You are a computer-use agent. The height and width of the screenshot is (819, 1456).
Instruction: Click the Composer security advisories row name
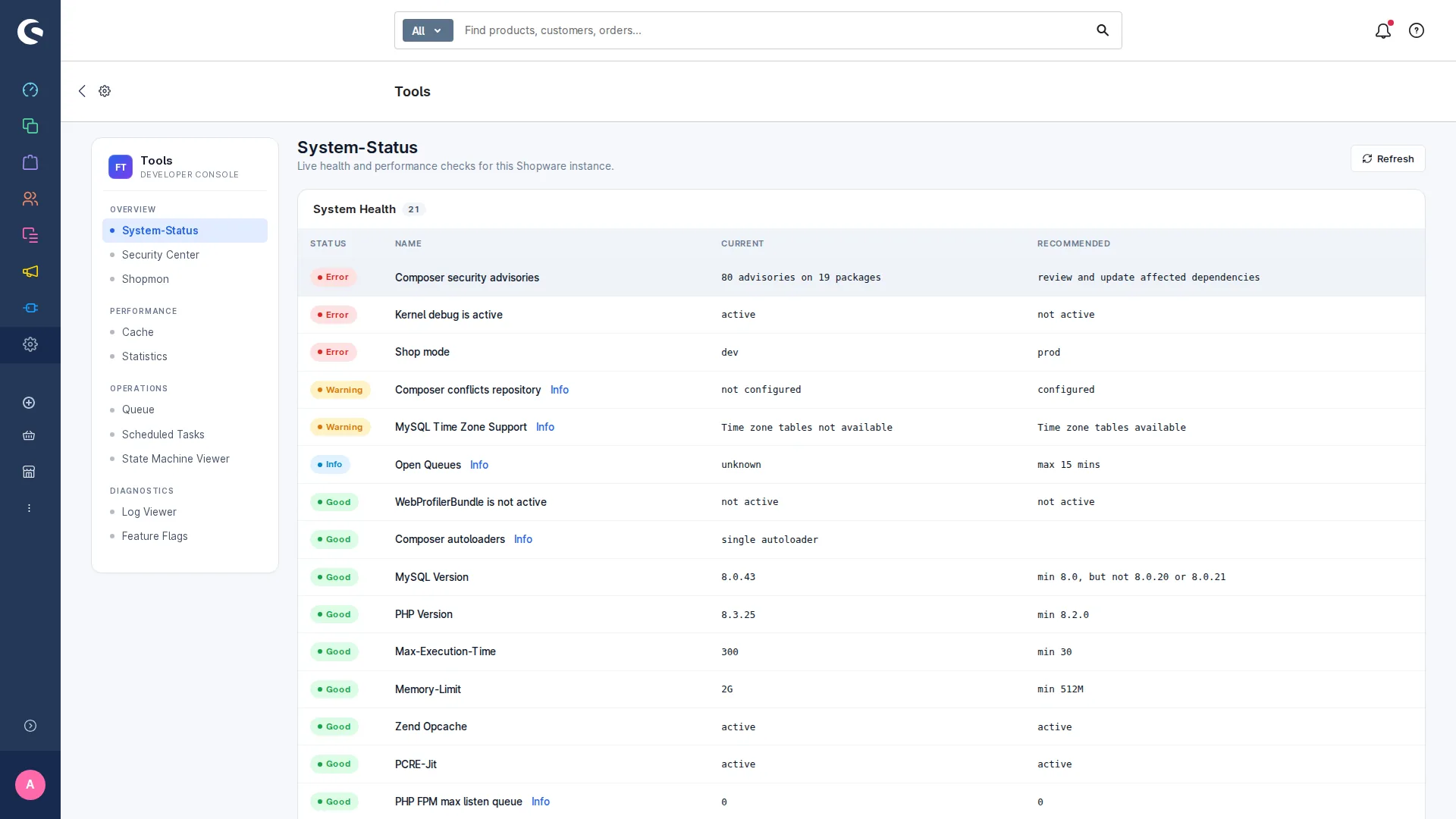(467, 278)
